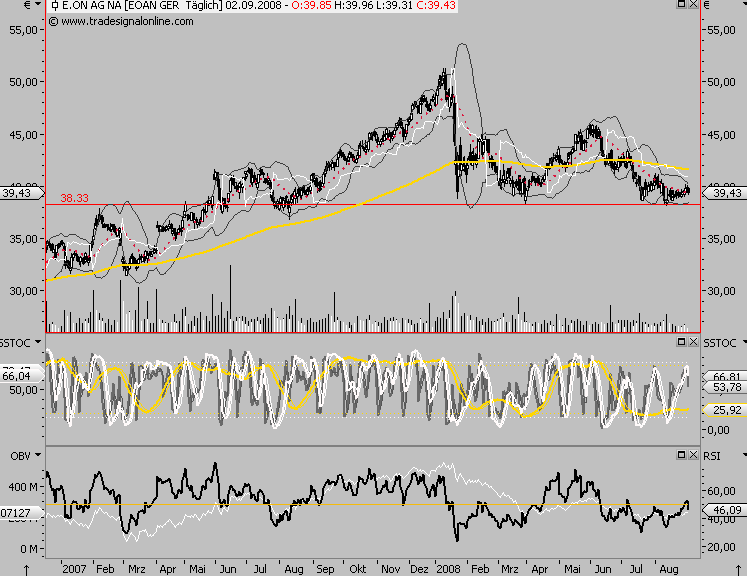
Task: Open the RSI indicator dropdown
Action: click(x=744, y=455)
